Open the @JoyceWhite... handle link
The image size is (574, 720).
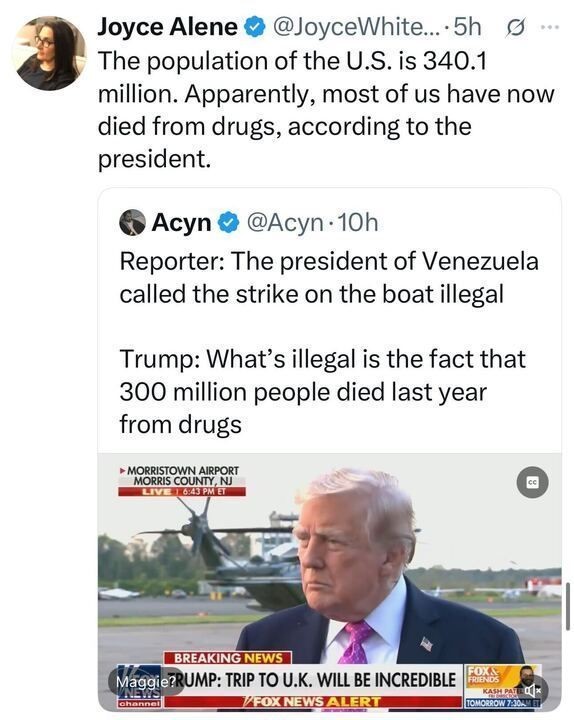pyautogui.click(x=353, y=27)
